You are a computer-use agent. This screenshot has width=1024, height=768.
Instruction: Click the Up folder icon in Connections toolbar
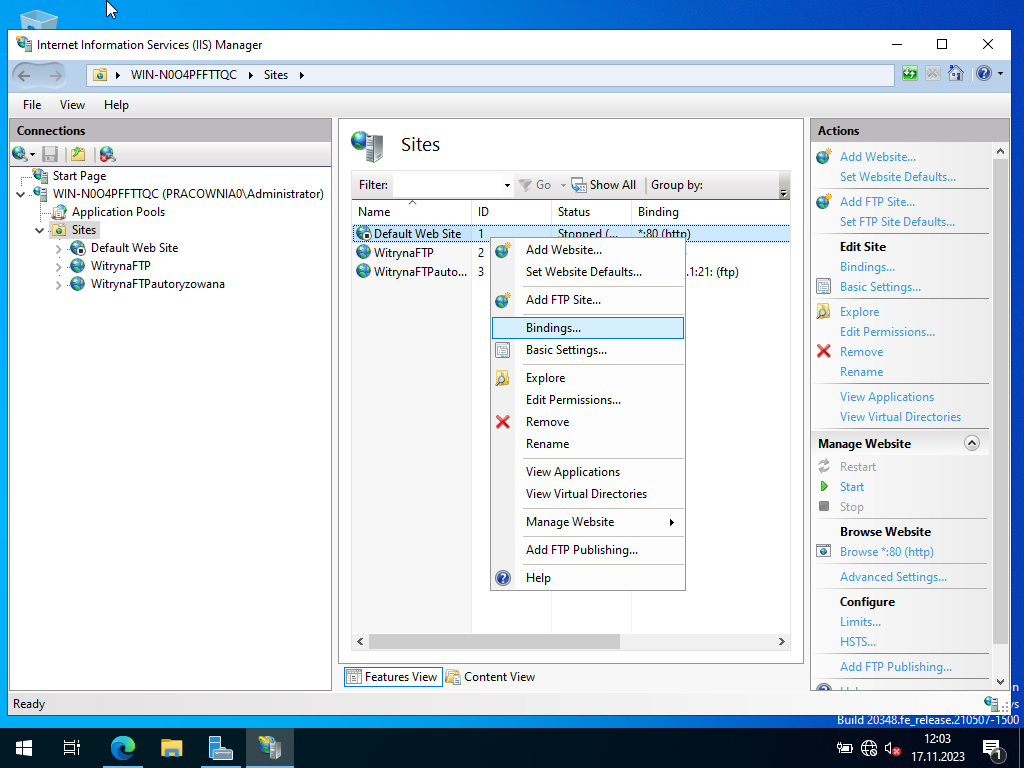(x=78, y=154)
